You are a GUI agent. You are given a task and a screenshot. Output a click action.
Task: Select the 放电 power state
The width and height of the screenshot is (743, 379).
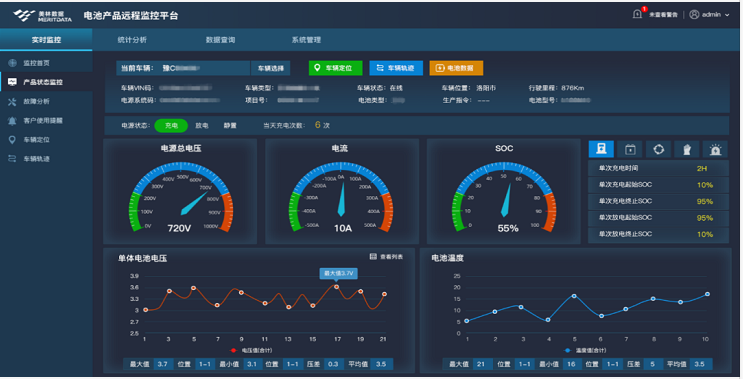[202, 126]
